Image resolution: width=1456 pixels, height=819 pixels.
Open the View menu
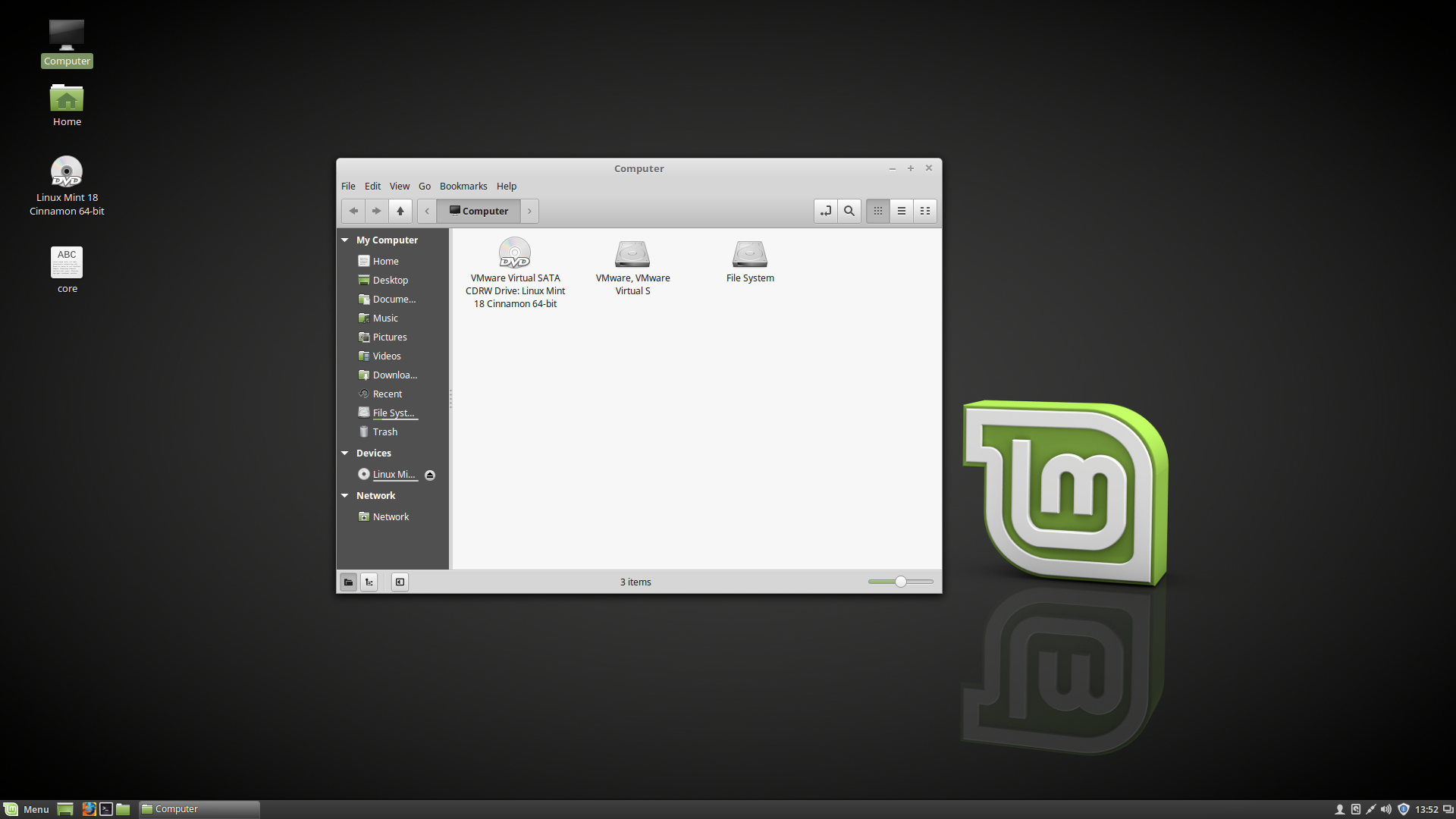(400, 186)
